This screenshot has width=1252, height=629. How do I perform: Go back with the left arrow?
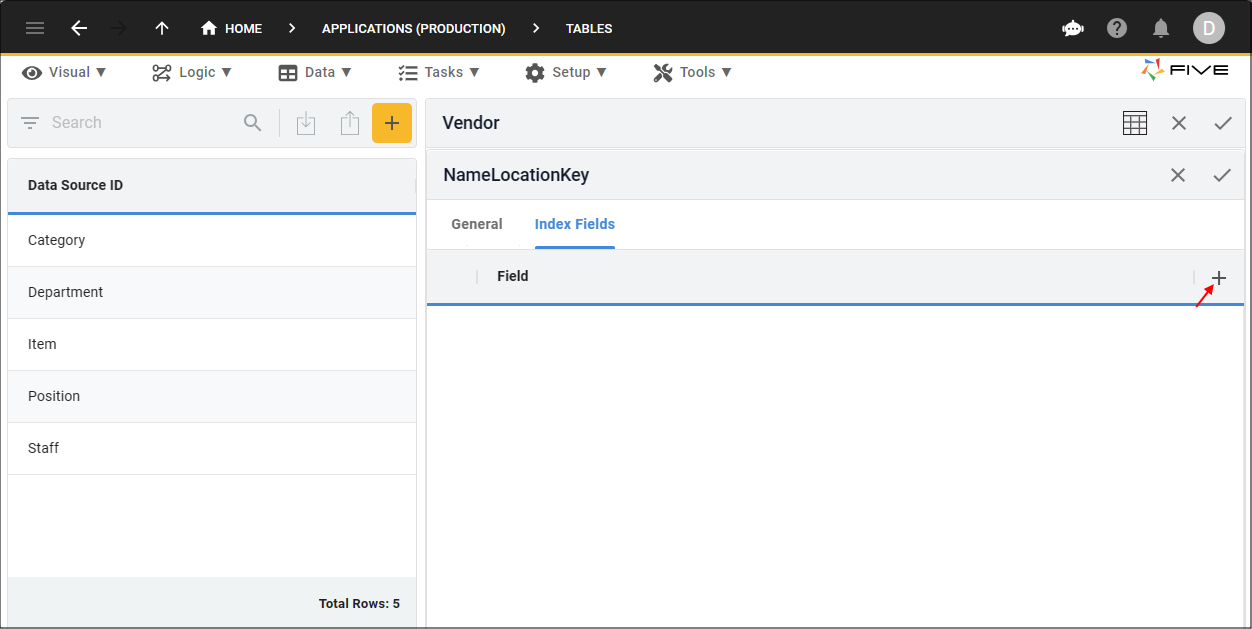(79, 28)
